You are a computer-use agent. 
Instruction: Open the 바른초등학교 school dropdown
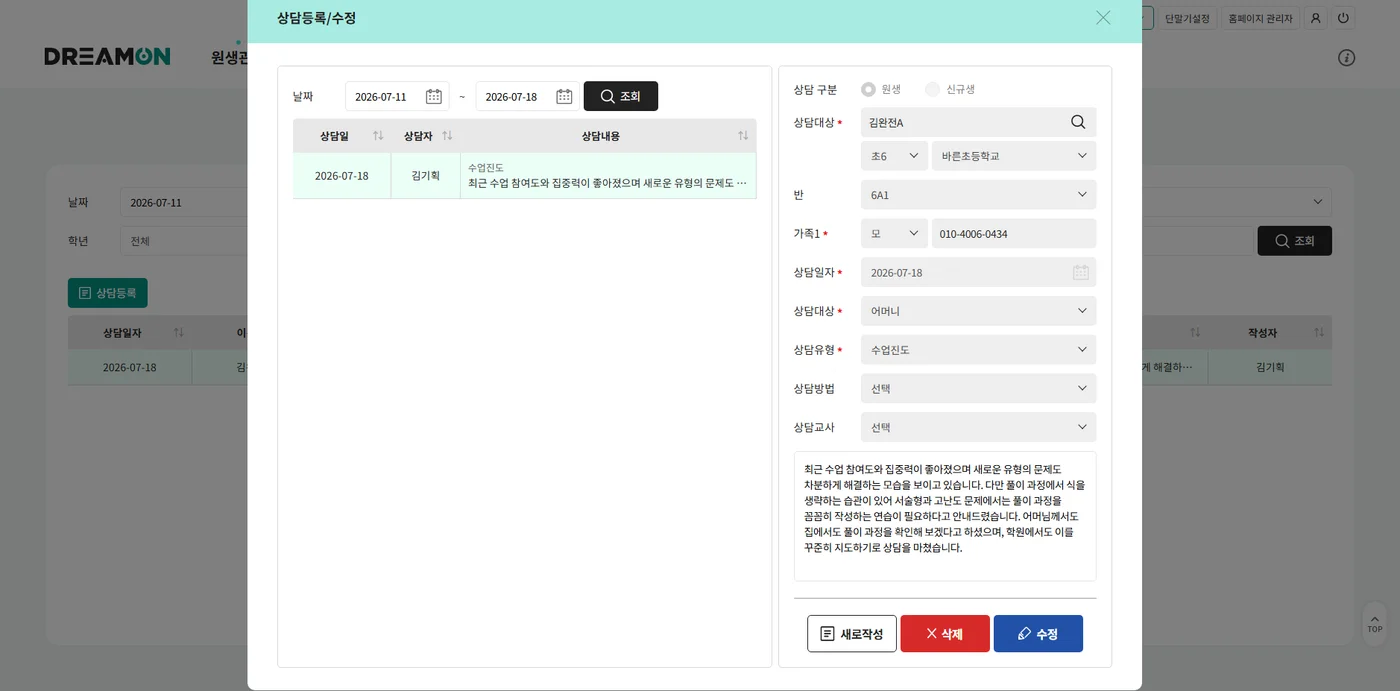point(1014,156)
